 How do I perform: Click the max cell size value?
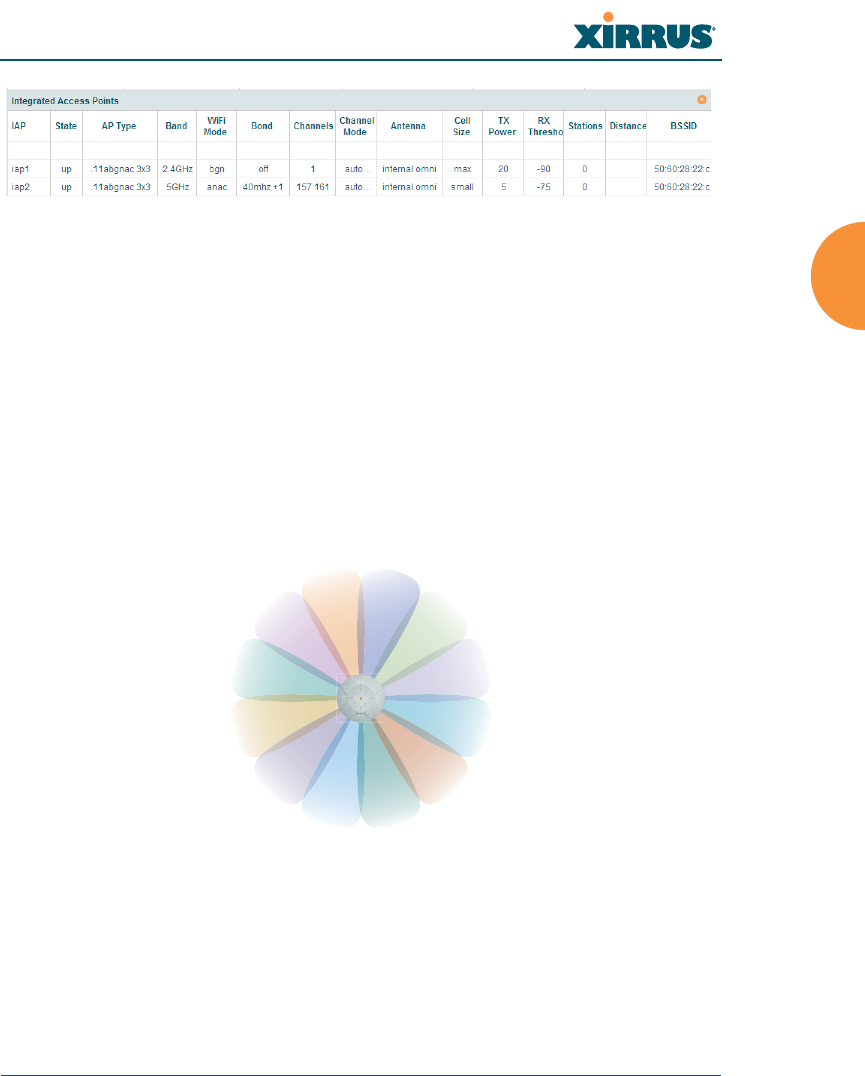(462, 169)
